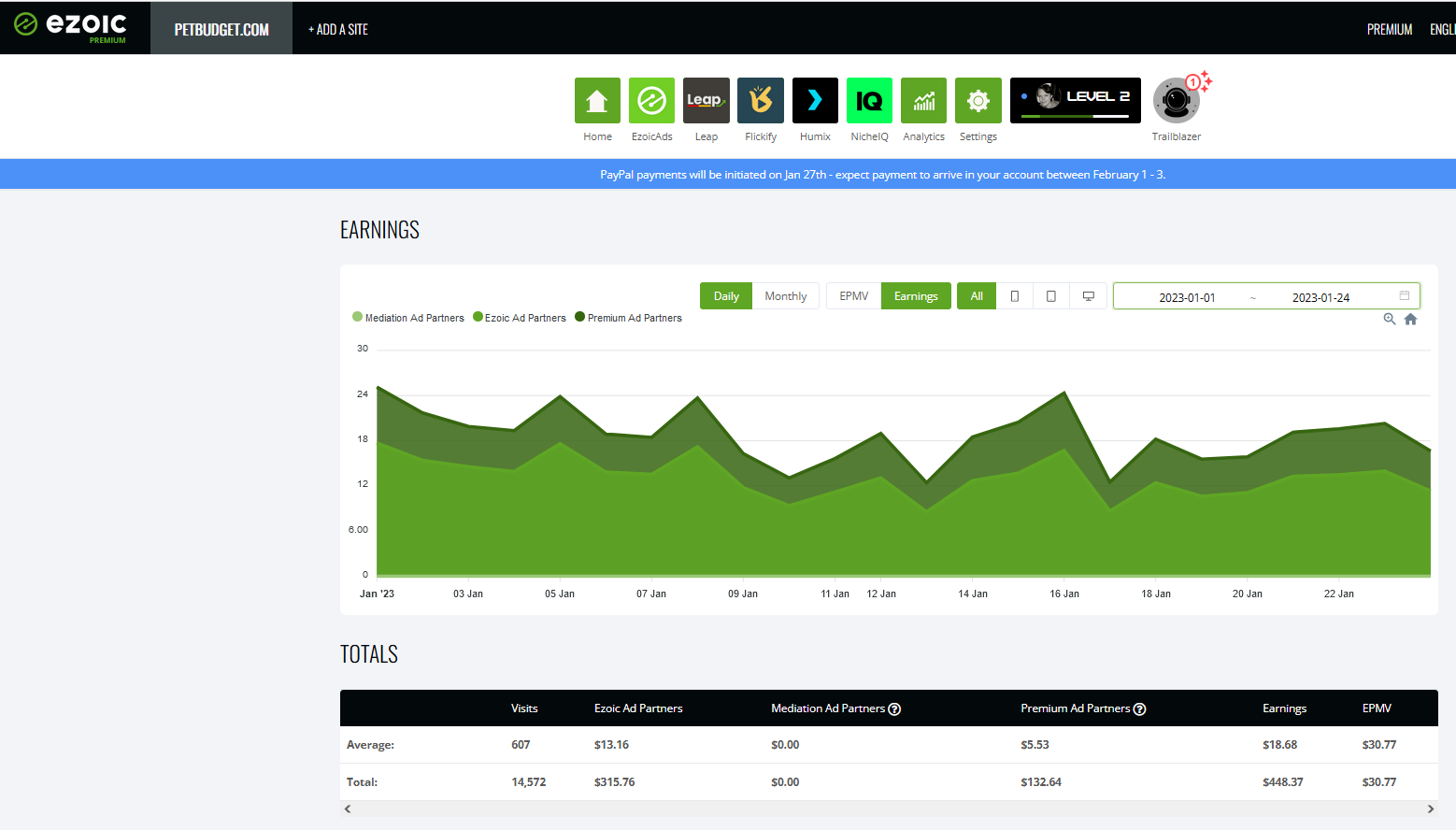Screen dimensions: 1456x830
Task: Select total visits value 14,572
Action: tap(529, 782)
